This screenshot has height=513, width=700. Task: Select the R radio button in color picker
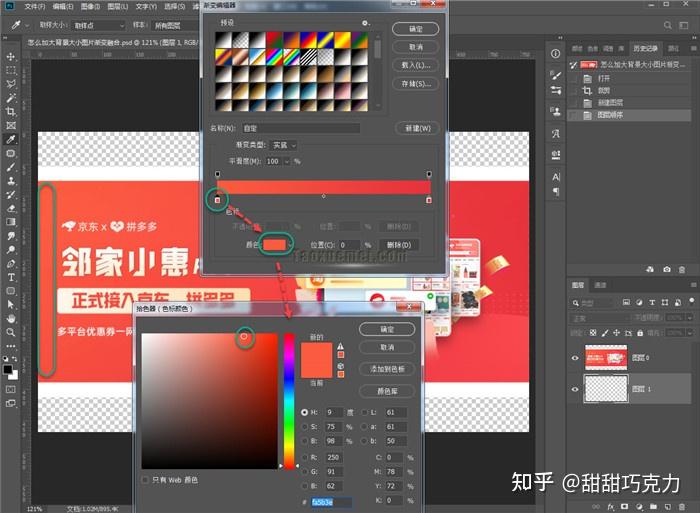coord(304,457)
